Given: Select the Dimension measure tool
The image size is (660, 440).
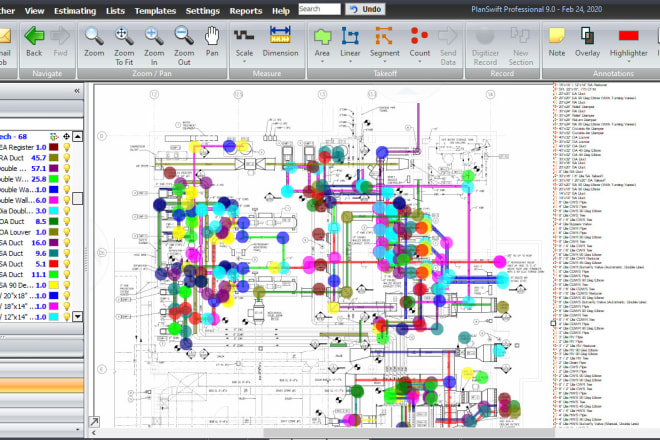Looking at the screenshot, I should point(280,42).
